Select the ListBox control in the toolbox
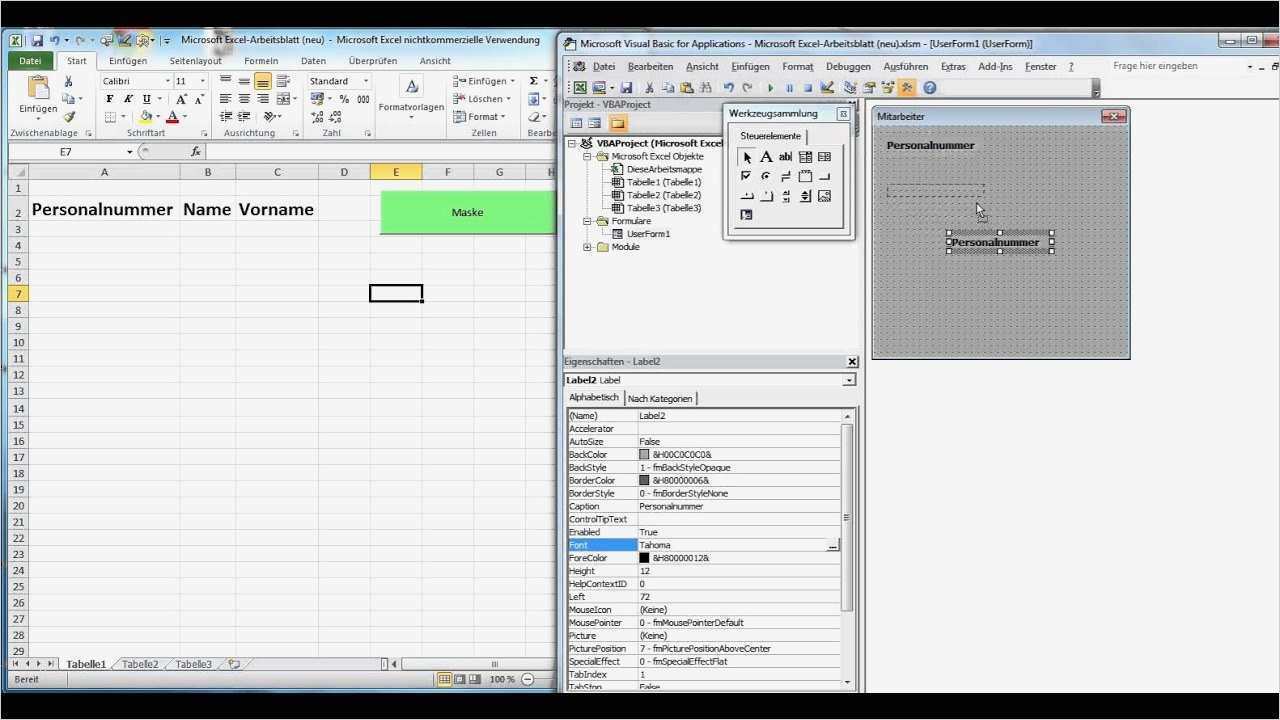 pos(824,157)
